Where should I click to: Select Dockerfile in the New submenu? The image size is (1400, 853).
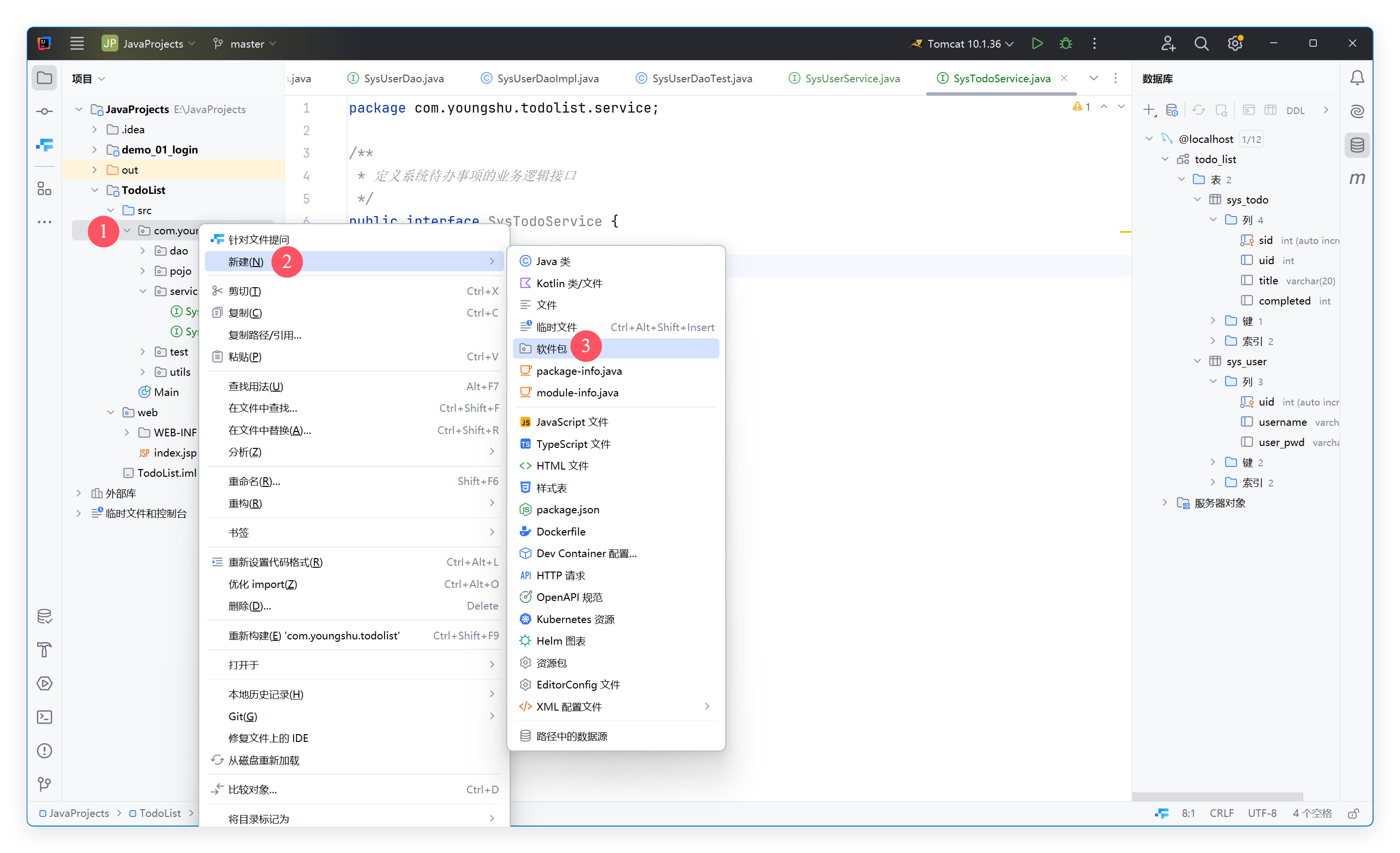click(x=616, y=532)
